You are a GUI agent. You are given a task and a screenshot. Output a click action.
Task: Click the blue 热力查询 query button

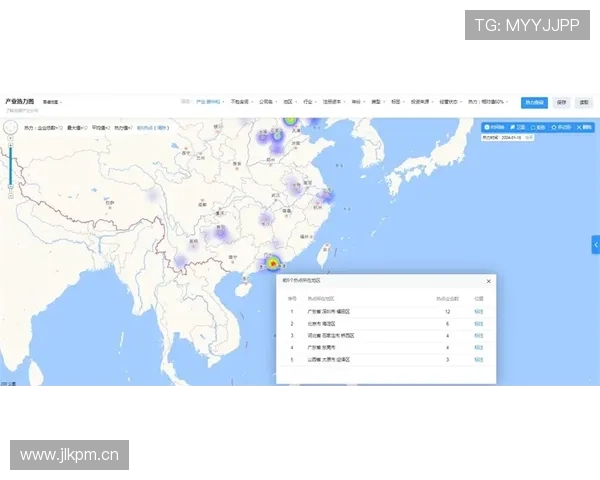(534, 102)
